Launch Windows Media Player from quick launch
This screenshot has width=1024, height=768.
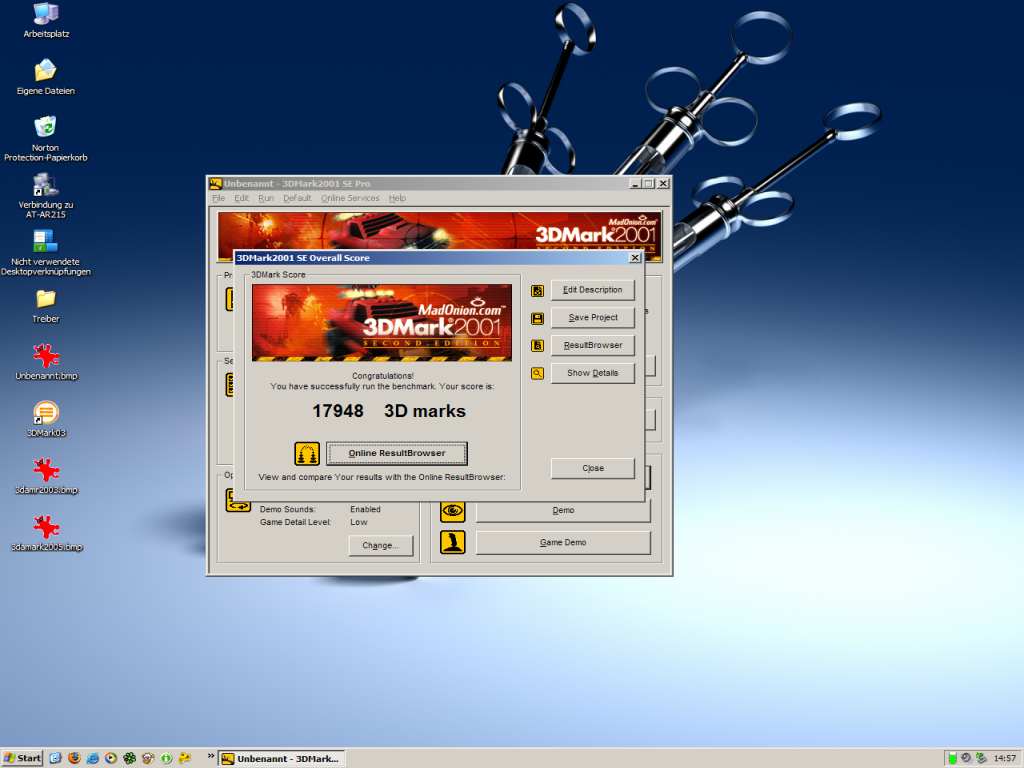(111, 758)
